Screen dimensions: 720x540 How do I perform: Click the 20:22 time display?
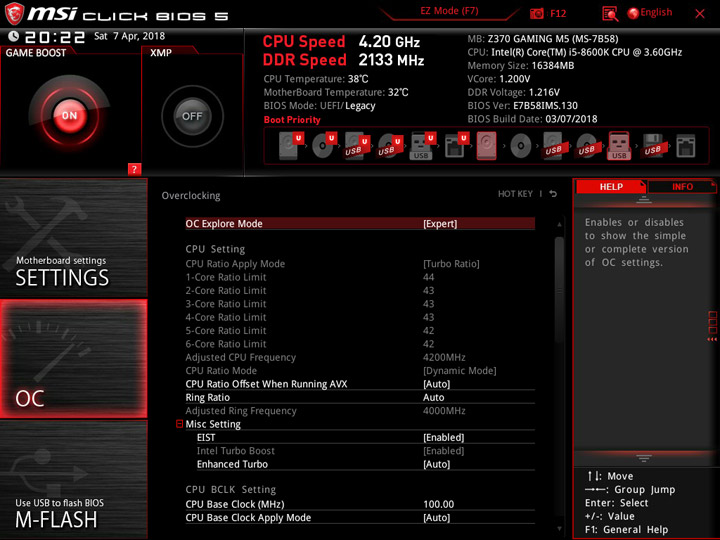tap(55, 37)
